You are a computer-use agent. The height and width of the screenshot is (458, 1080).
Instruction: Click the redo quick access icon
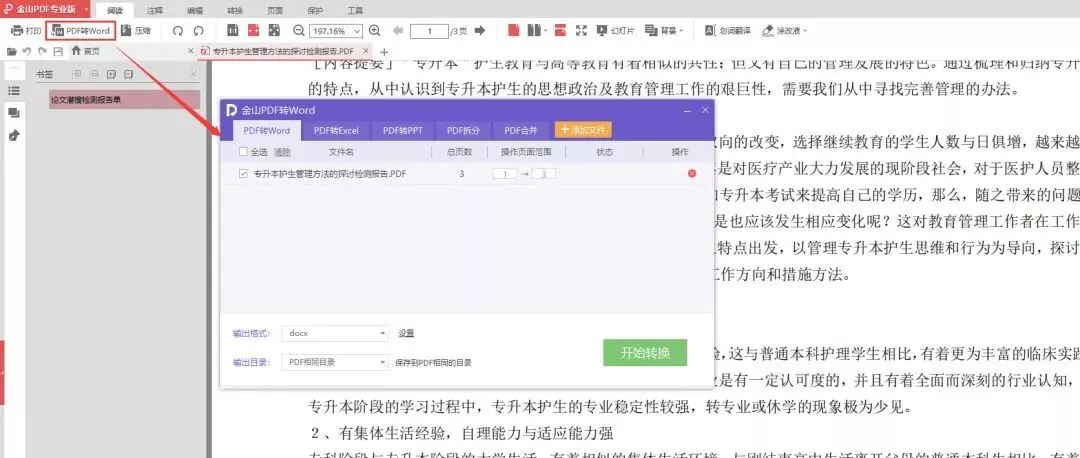coord(43,51)
